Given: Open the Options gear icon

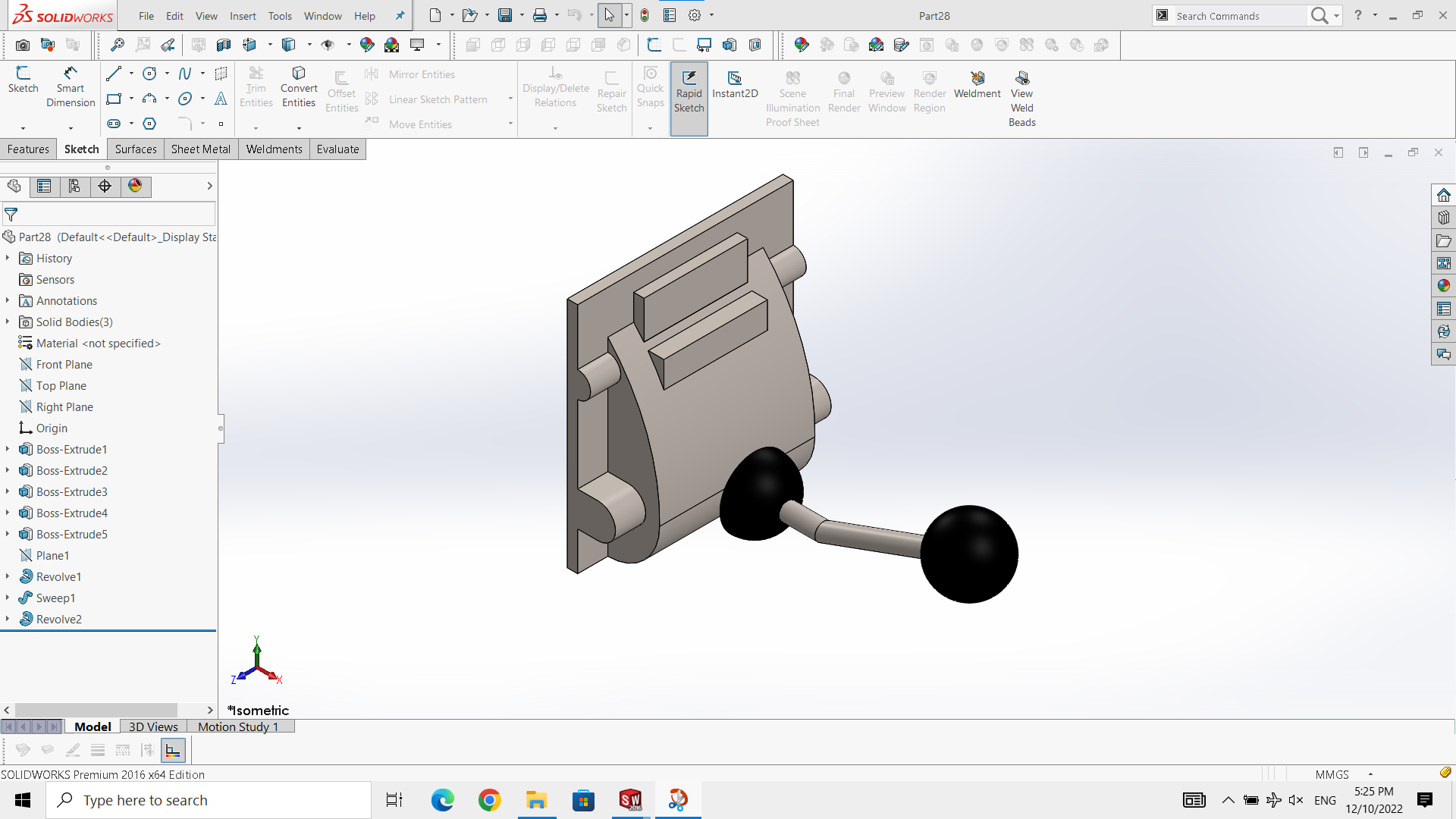Looking at the screenshot, I should click(695, 15).
